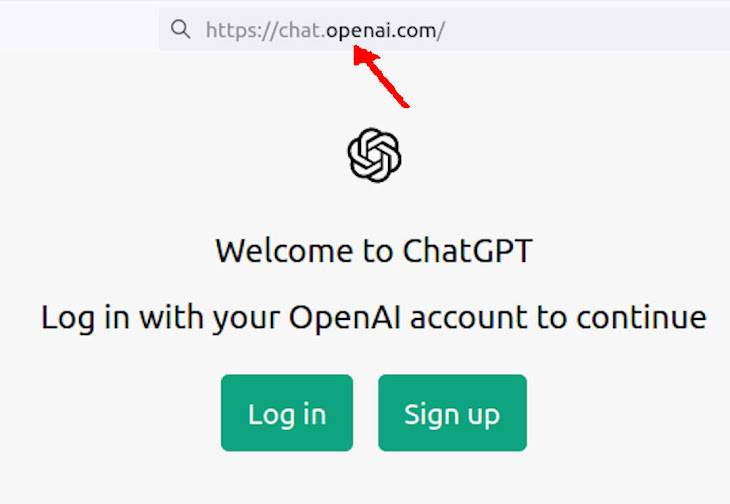Click the word "ChatGPT" in the heading
730x504 pixels.
[x=467, y=251]
